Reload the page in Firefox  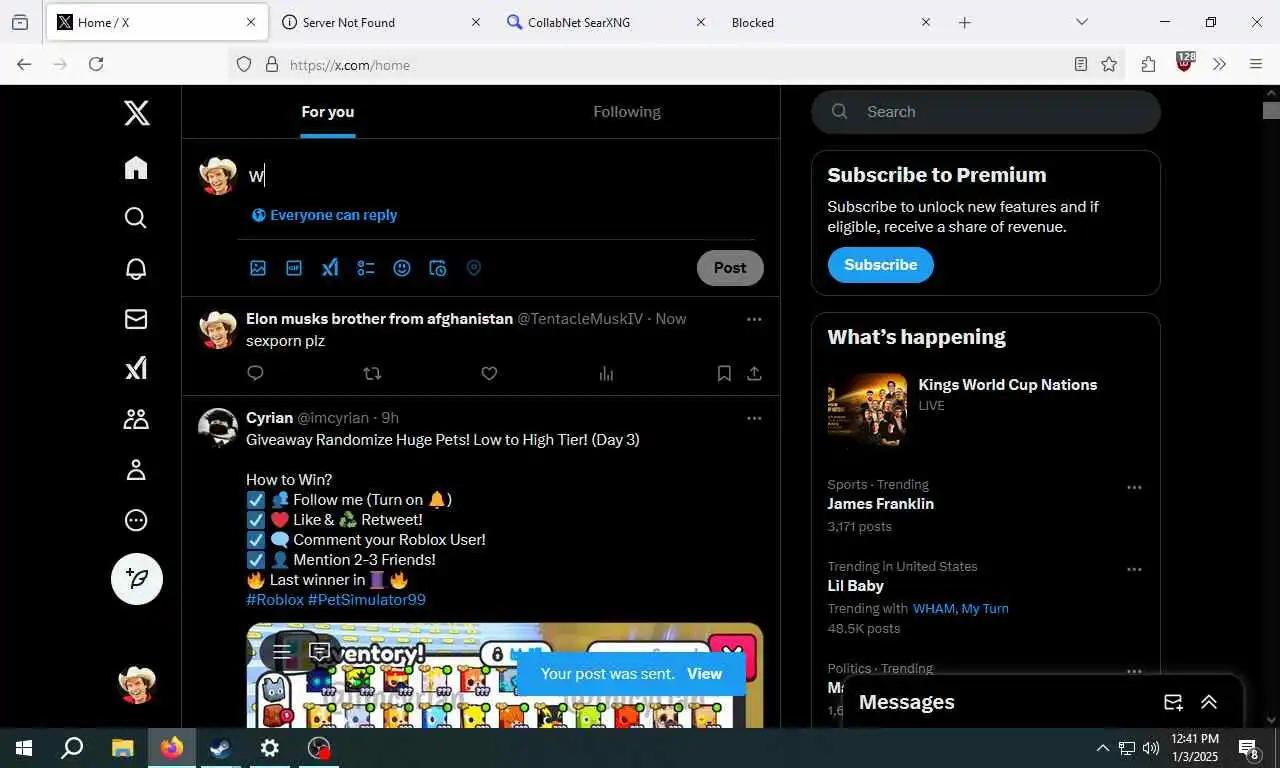(x=96, y=64)
